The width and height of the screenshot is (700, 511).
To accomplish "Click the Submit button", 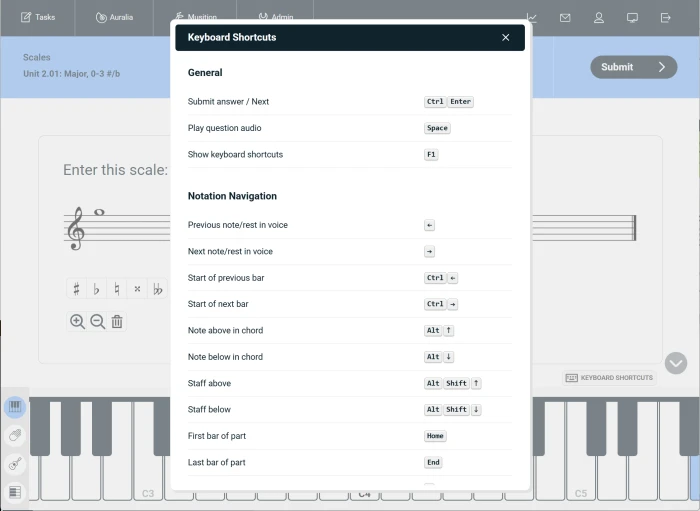I will coord(633,67).
